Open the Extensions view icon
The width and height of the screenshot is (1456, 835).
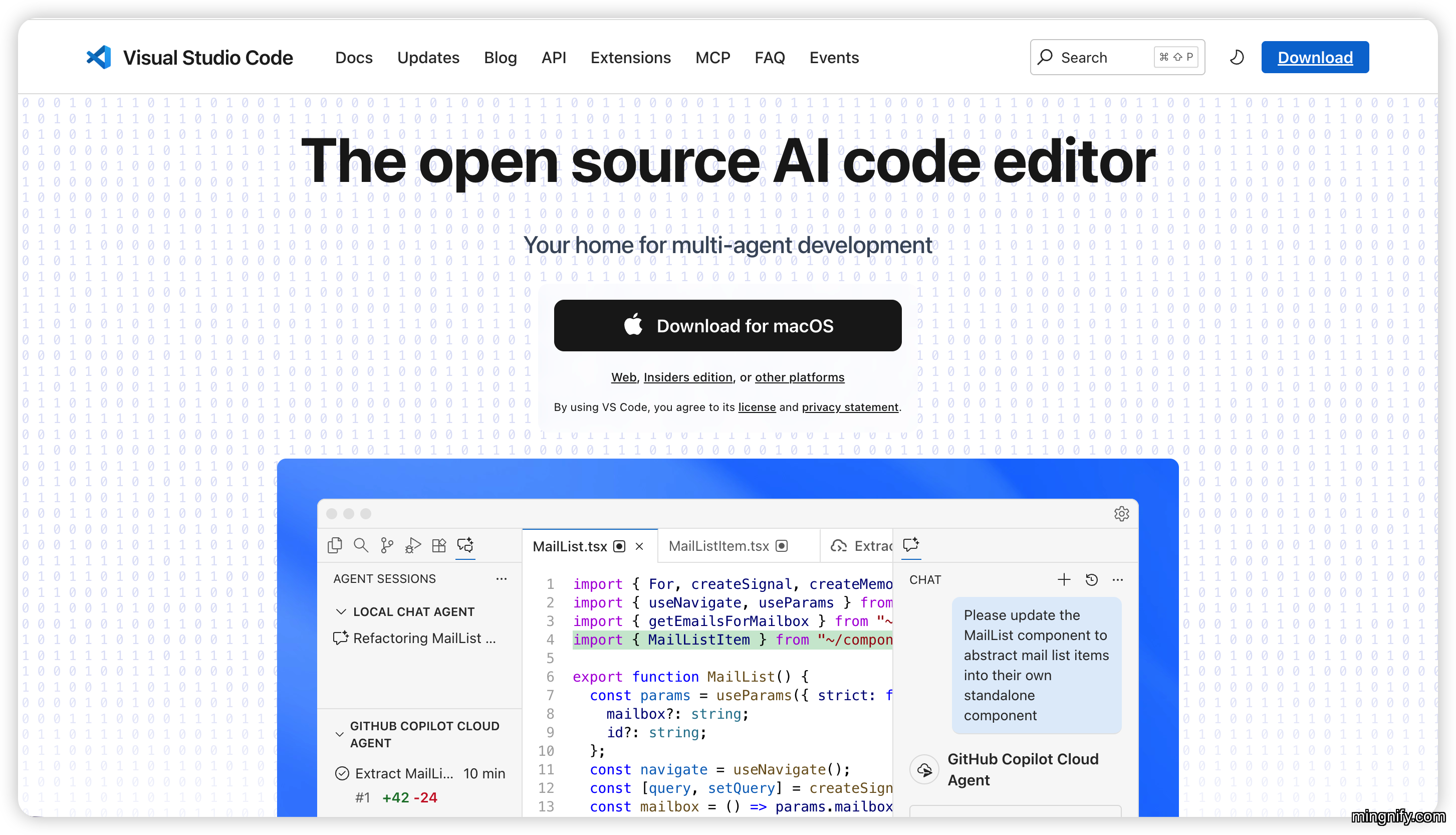439,545
